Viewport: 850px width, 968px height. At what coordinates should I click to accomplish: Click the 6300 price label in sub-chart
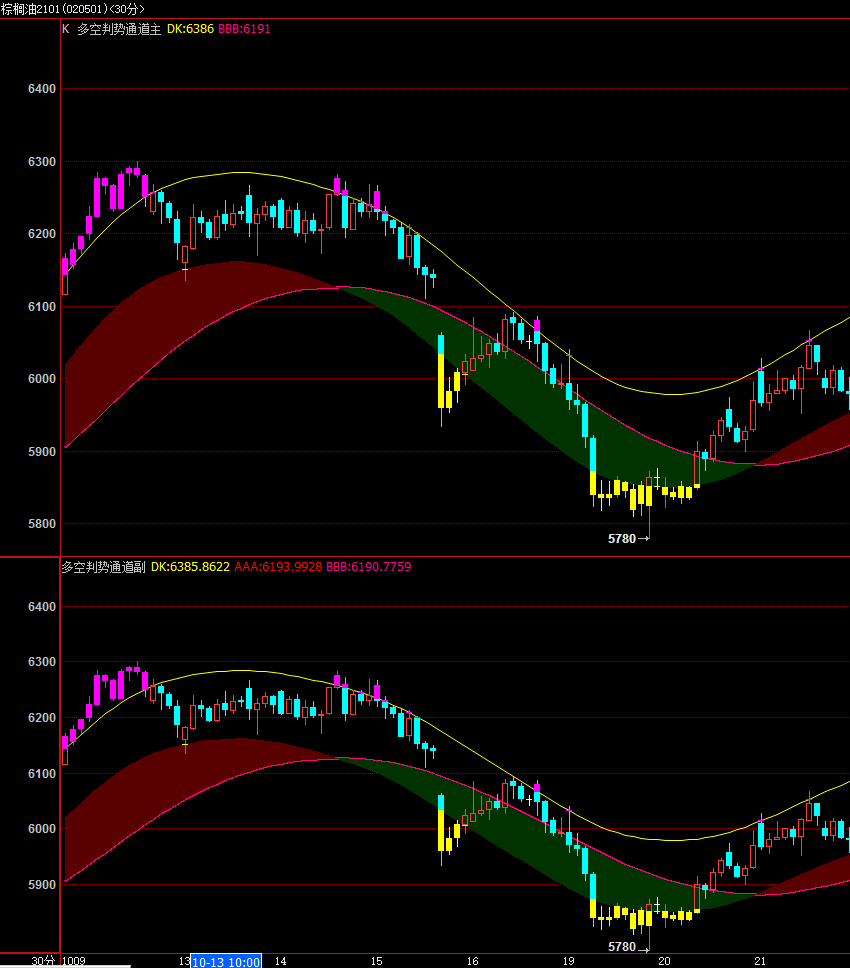(42, 662)
